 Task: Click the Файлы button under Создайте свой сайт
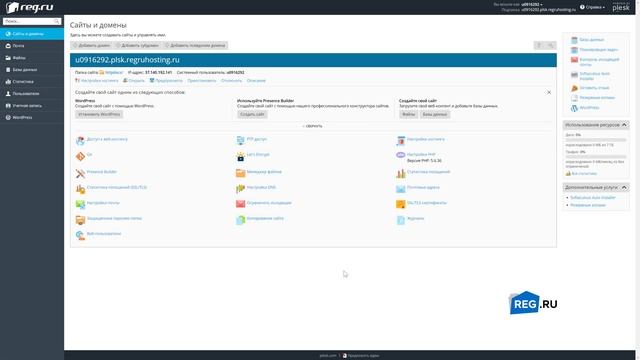coord(409,114)
